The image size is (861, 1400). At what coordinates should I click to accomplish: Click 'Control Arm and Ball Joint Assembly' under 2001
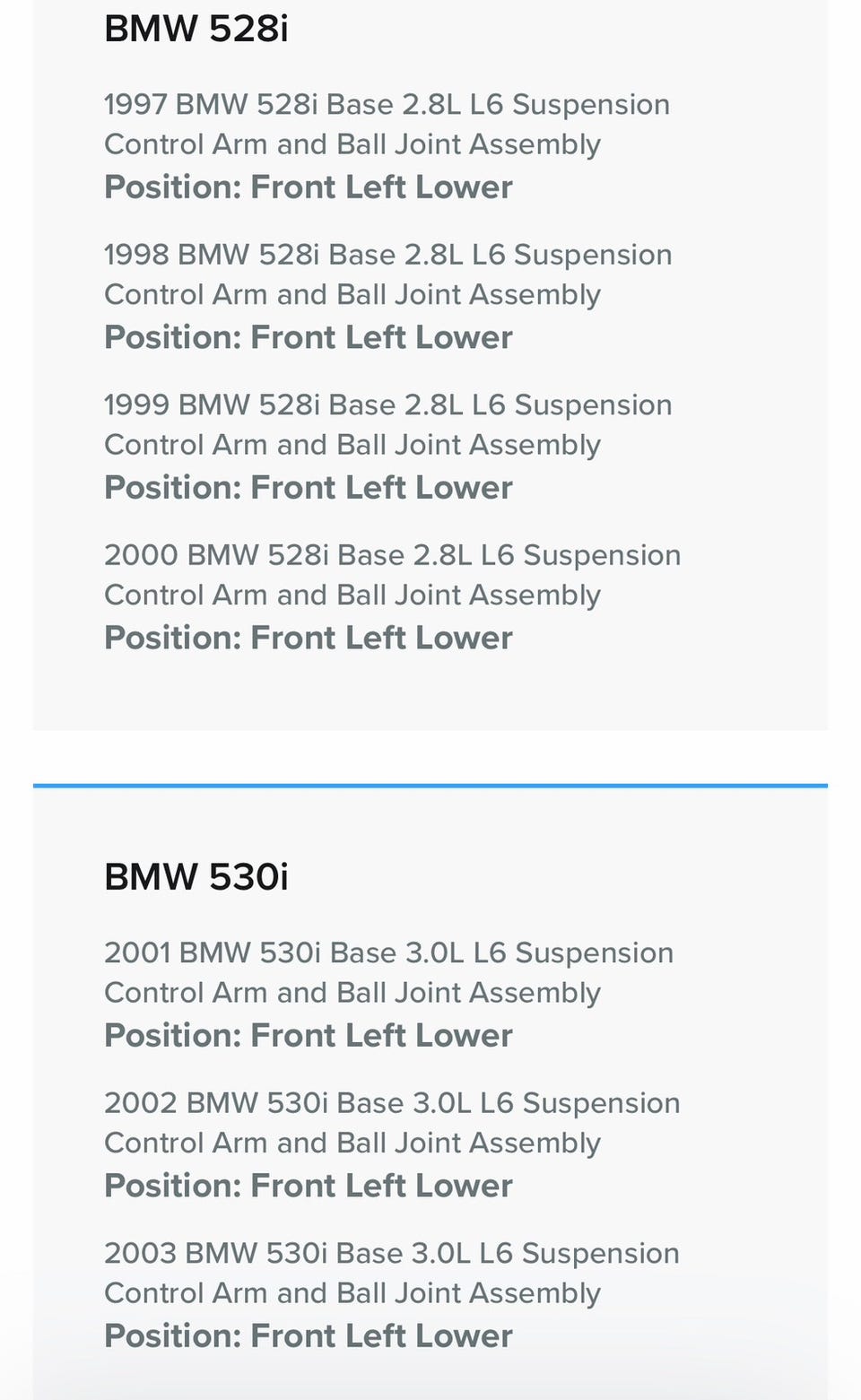coord(352,993)
